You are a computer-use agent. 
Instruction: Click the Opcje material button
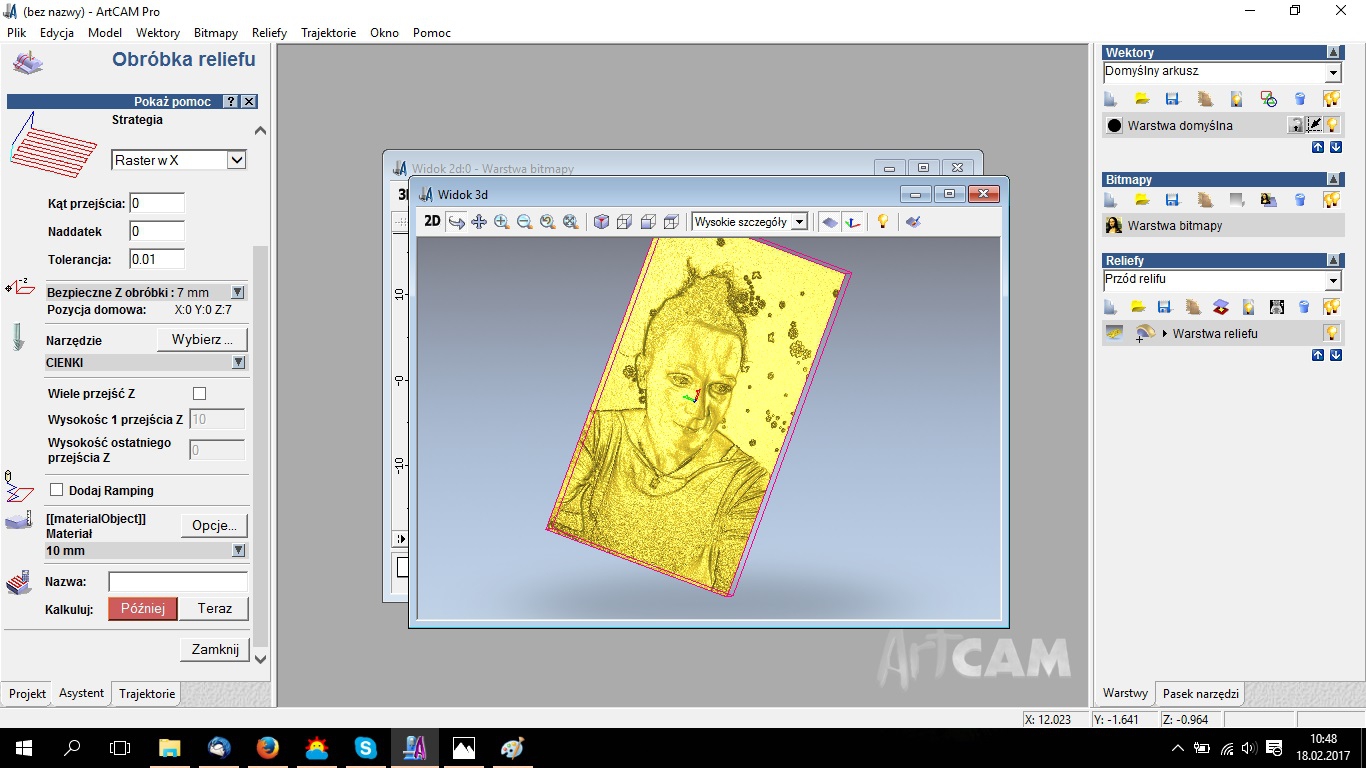pos(214,525)
